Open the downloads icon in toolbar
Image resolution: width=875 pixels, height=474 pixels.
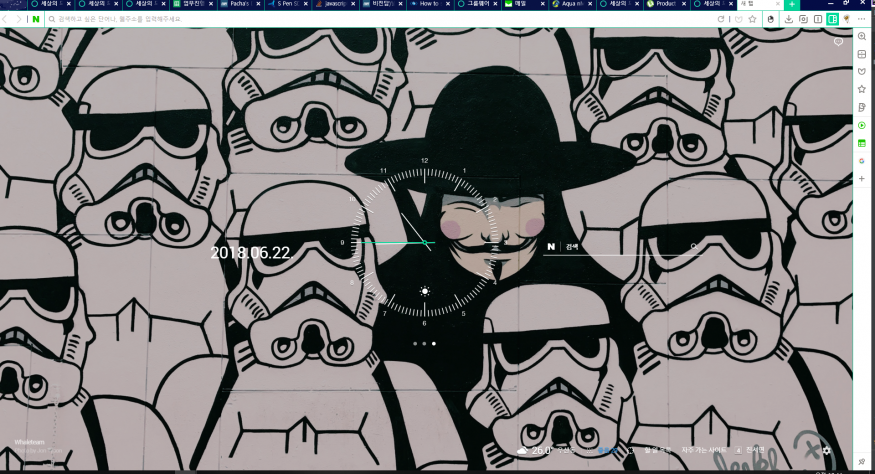tap(789, 19)
